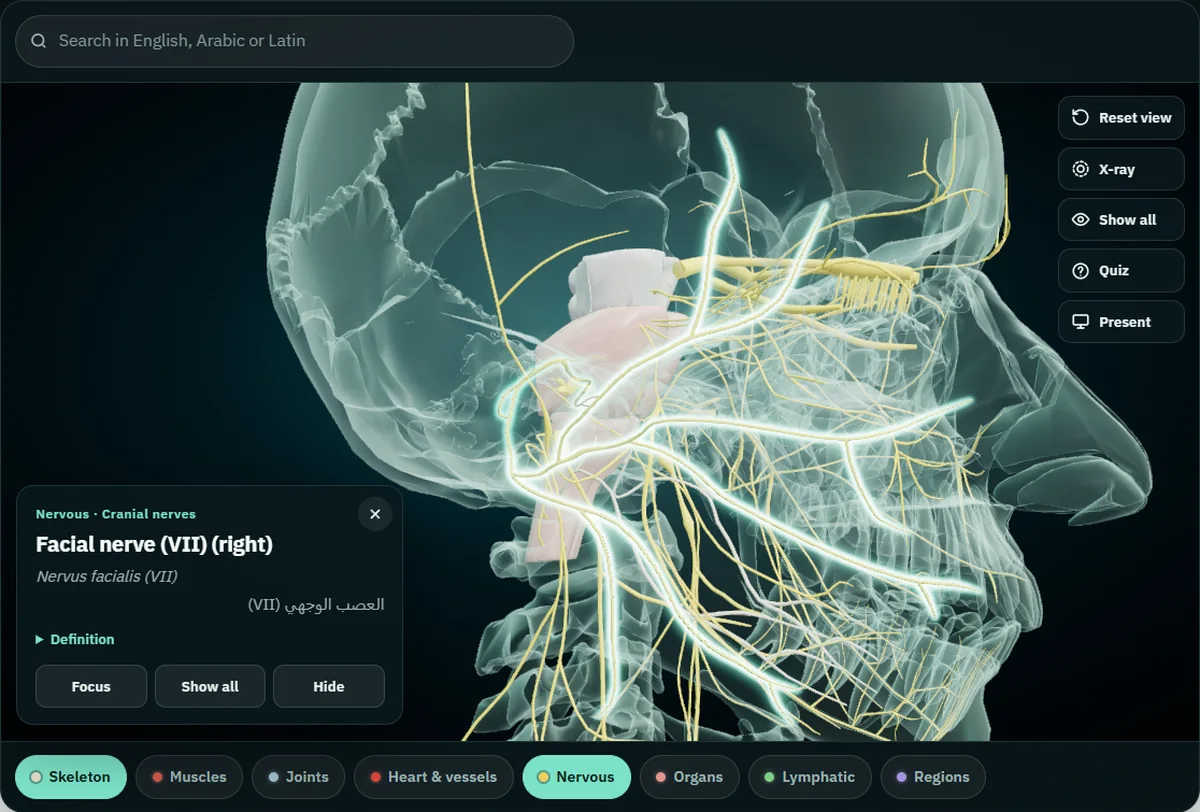Click the "Nervous · Cranial nerves" breadcrumb
The height and width of the screenshot is (812, 1200).
tap(116, 514)
